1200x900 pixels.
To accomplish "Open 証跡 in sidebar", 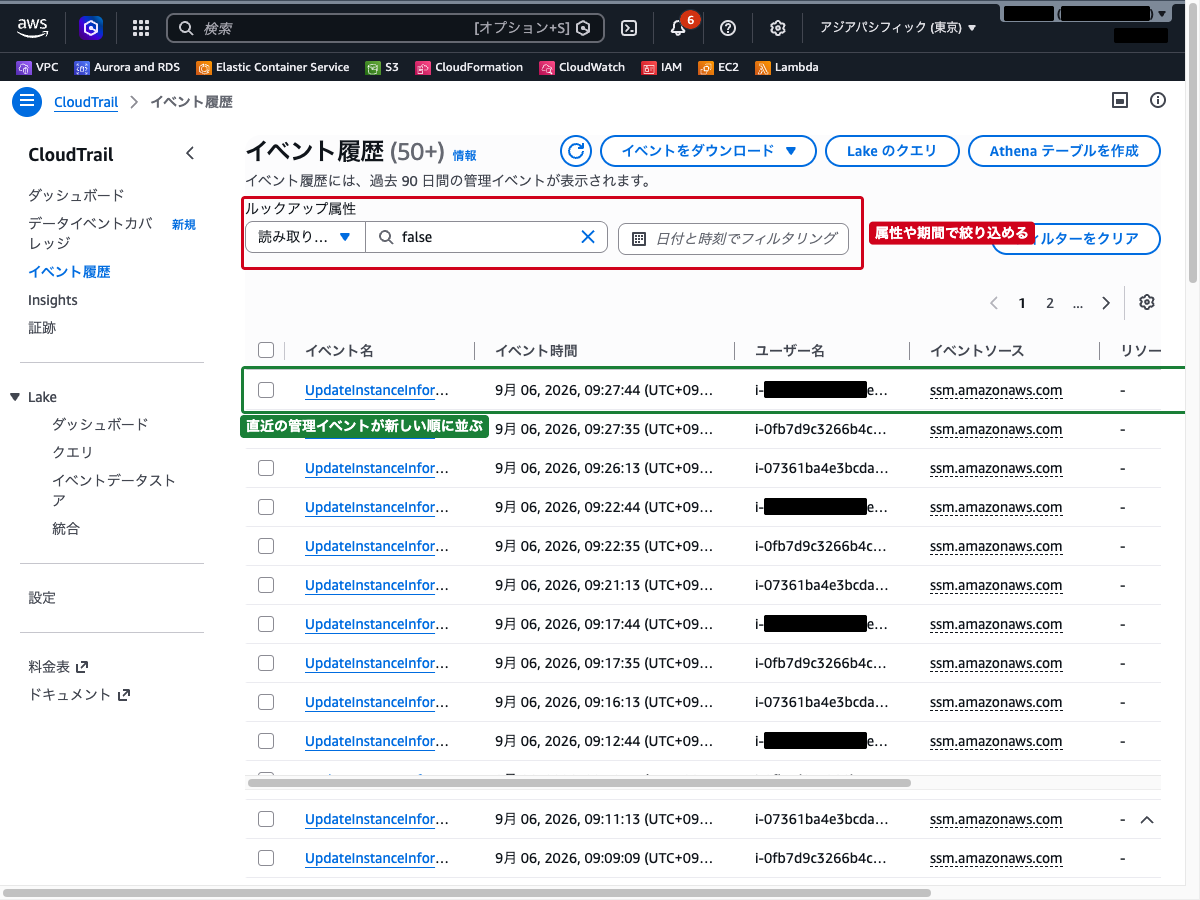I will 42,328.
